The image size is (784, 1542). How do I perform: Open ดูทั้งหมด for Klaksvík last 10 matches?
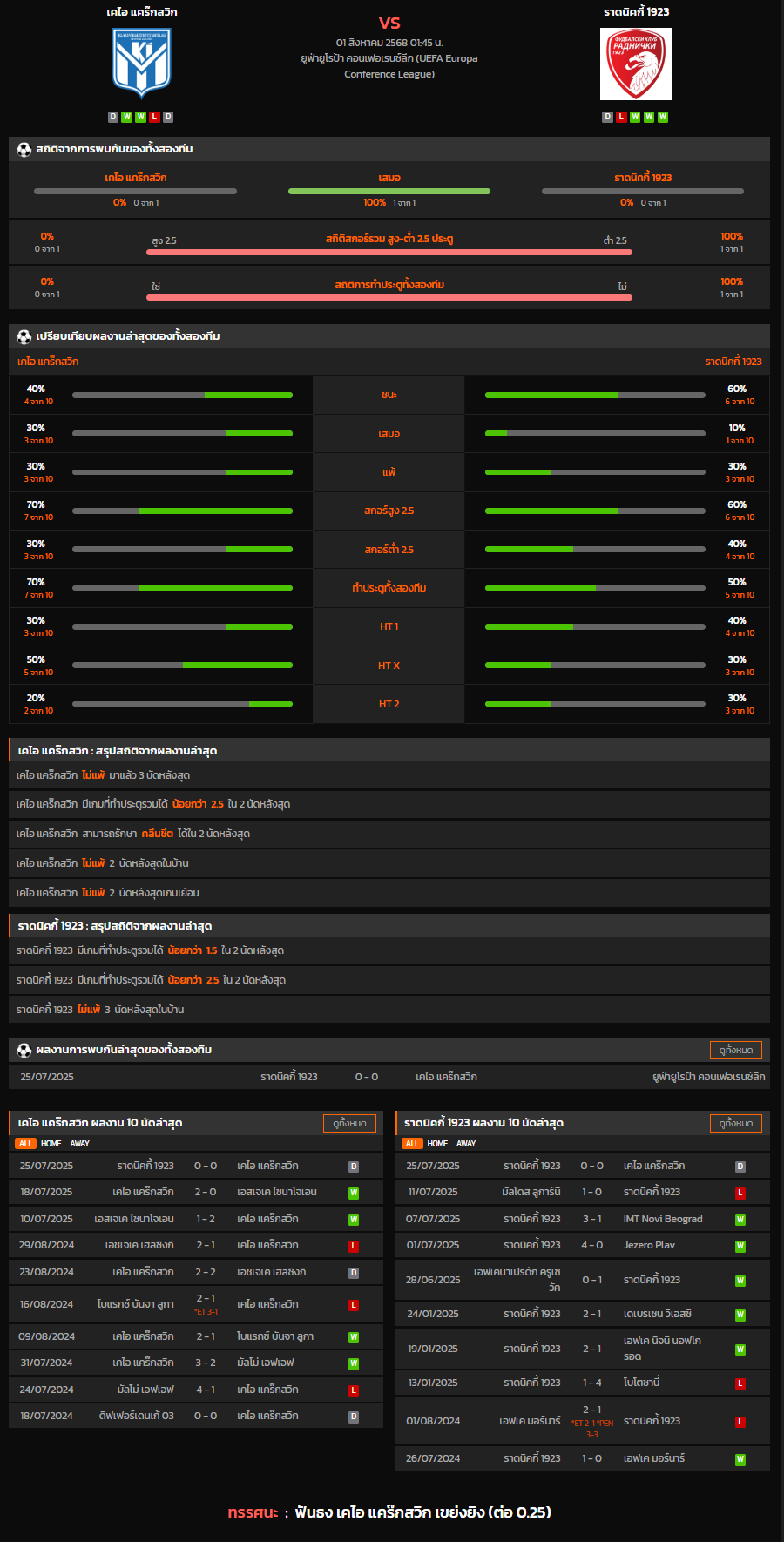click(x=349, y=1123)
